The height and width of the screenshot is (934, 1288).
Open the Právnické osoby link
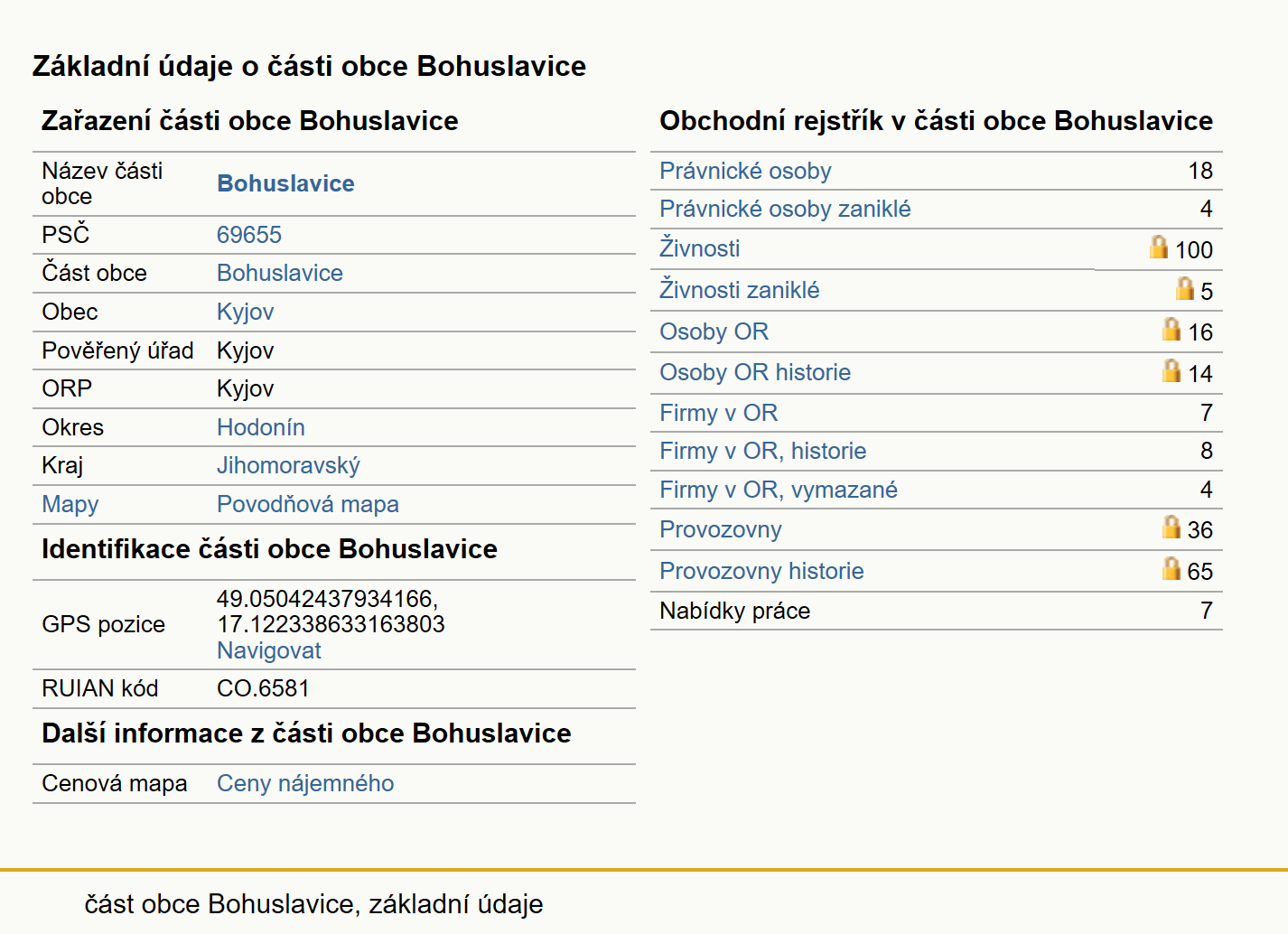(745, 171)
